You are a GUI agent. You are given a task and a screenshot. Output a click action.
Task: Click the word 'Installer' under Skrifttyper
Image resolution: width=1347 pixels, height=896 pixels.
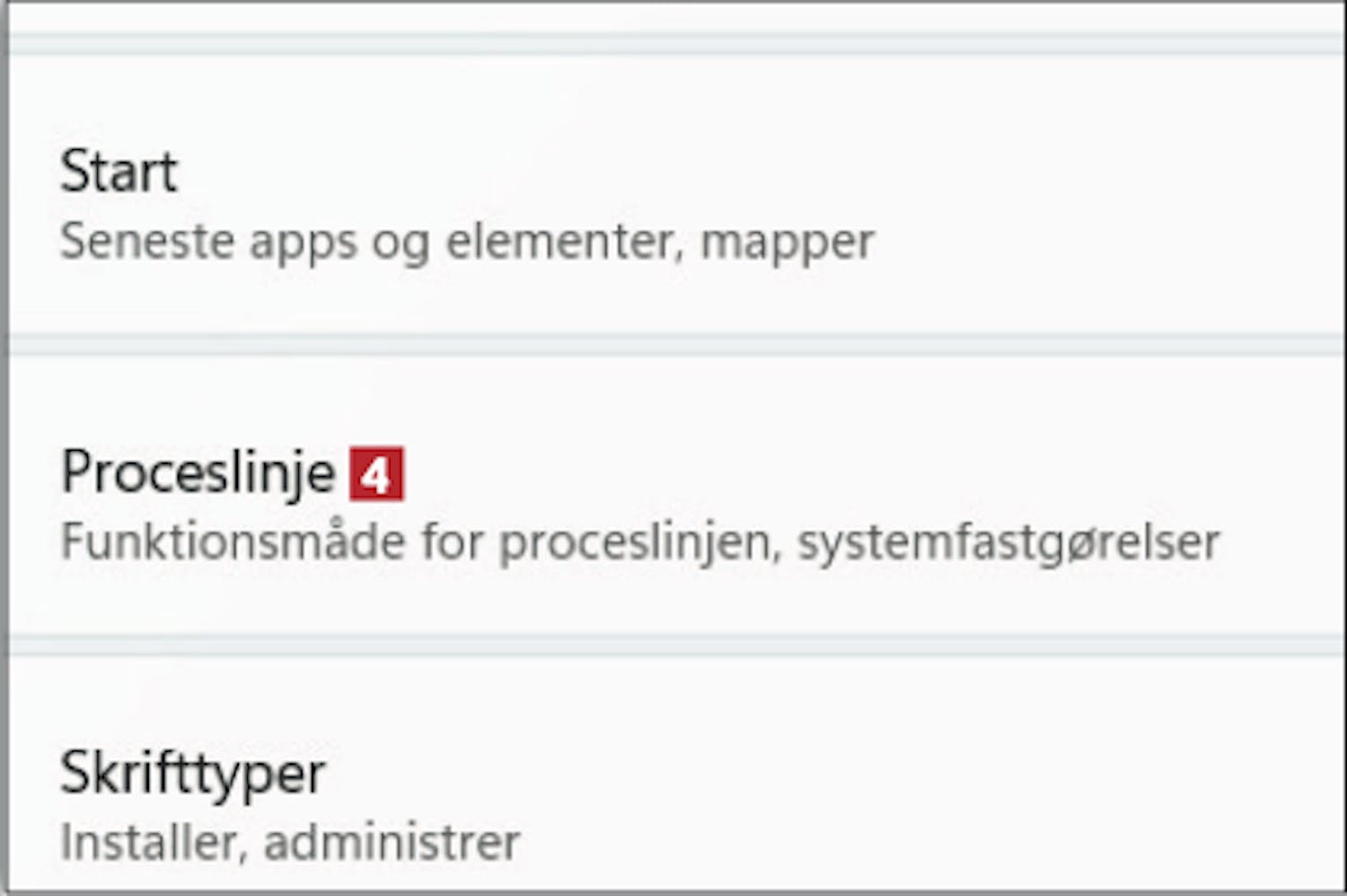(x=150, y=843)
